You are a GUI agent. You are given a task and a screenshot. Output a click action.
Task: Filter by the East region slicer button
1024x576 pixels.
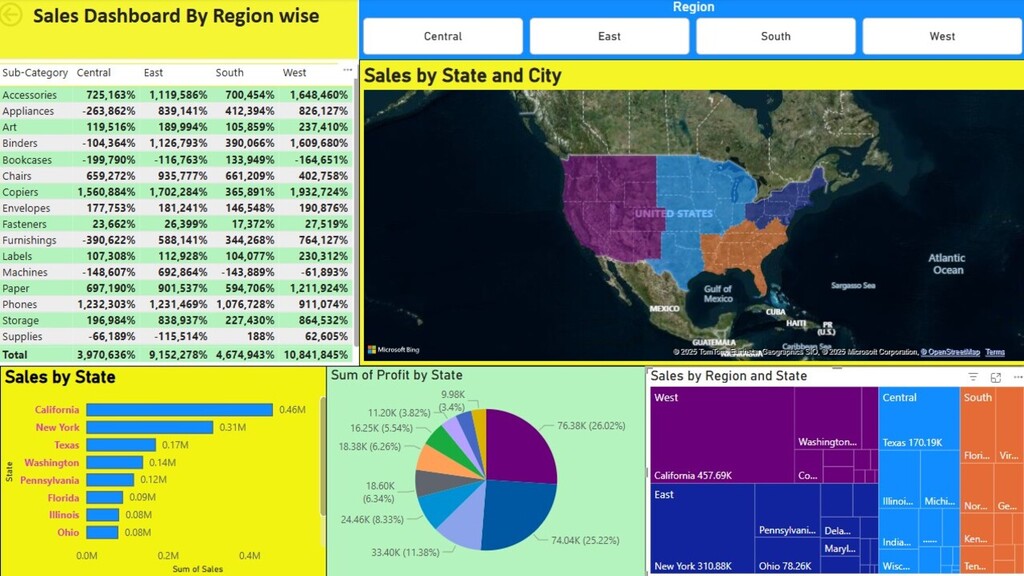[x=609, y=36]
